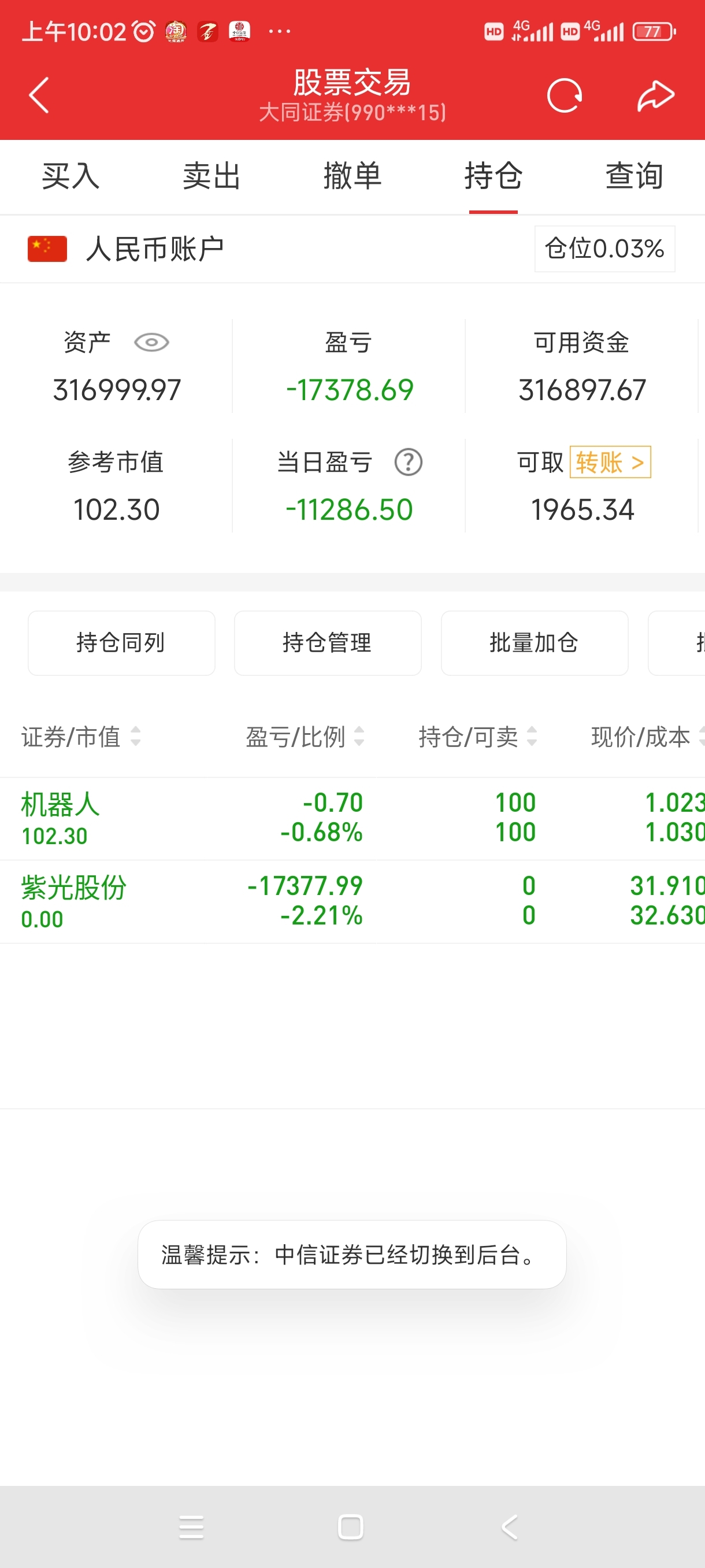Open 持仓管理 button
This screenshot has height=1568, width=705.
tap(327, 643)
